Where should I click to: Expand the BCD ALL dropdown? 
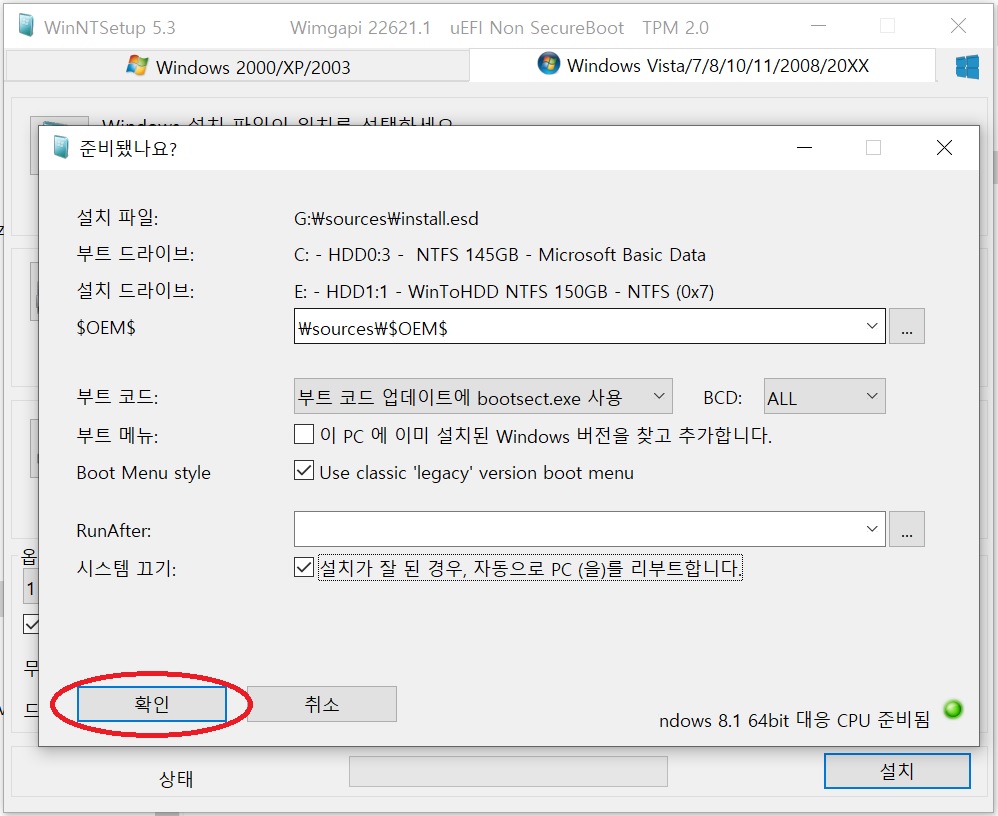click(824, 397)
